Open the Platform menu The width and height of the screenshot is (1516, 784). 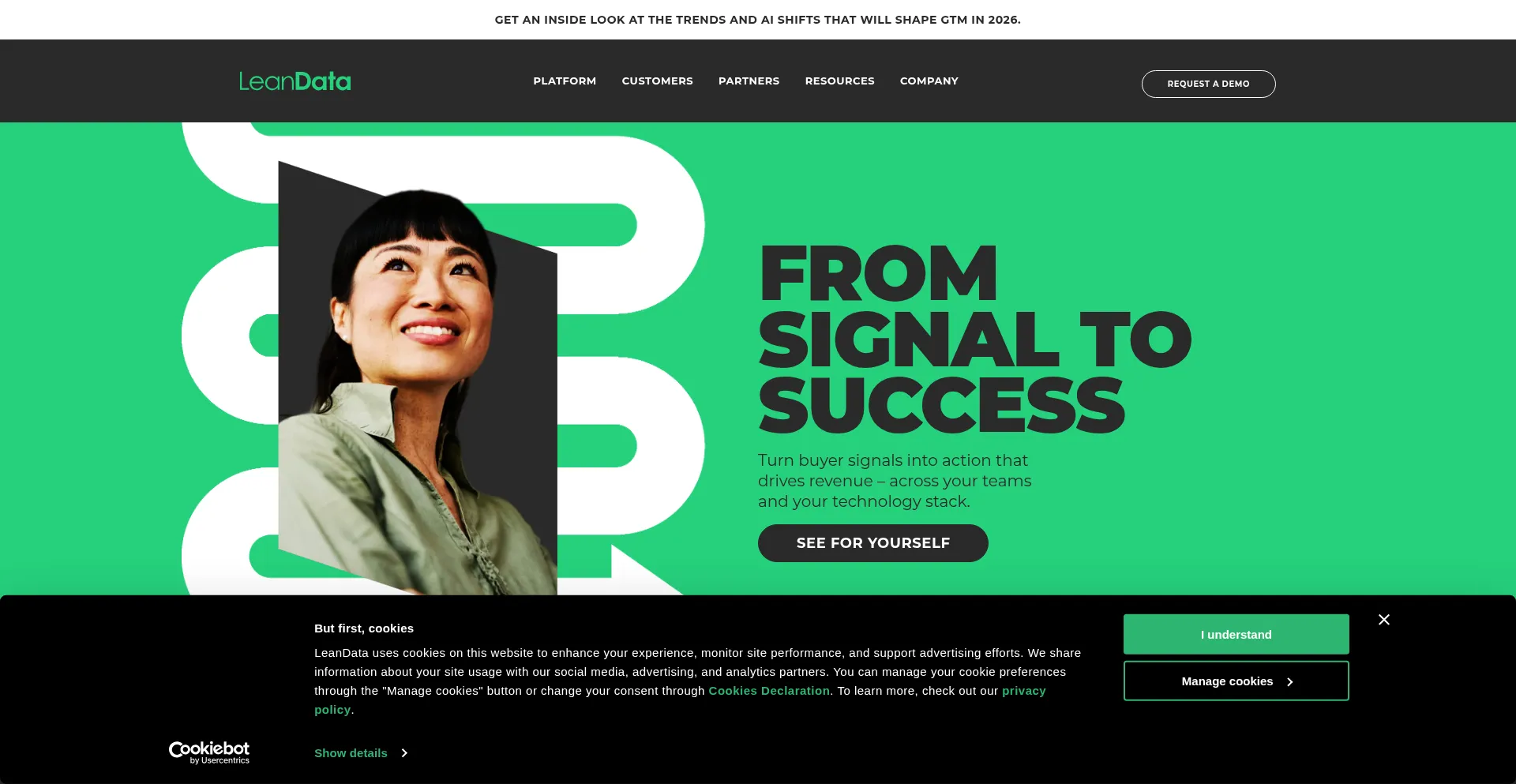tap(565, 81)
